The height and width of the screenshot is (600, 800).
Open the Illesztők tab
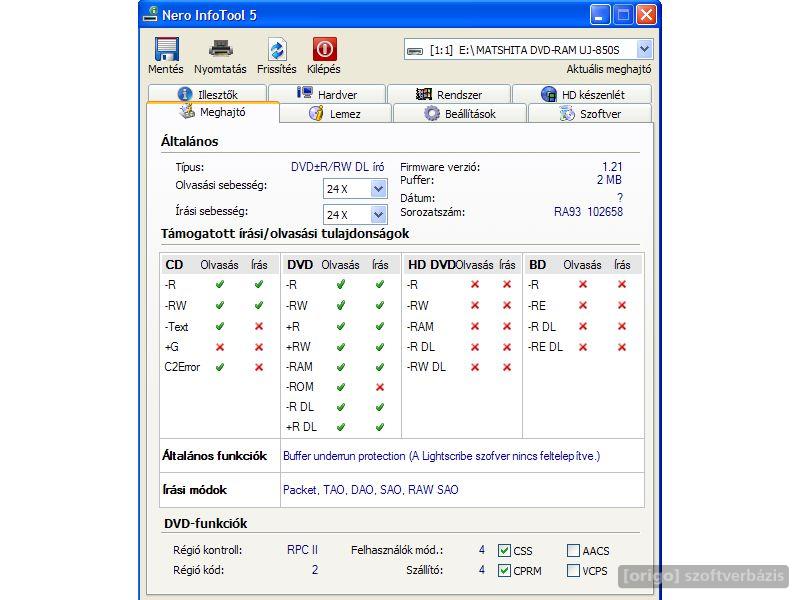click(x=207, y=94)
